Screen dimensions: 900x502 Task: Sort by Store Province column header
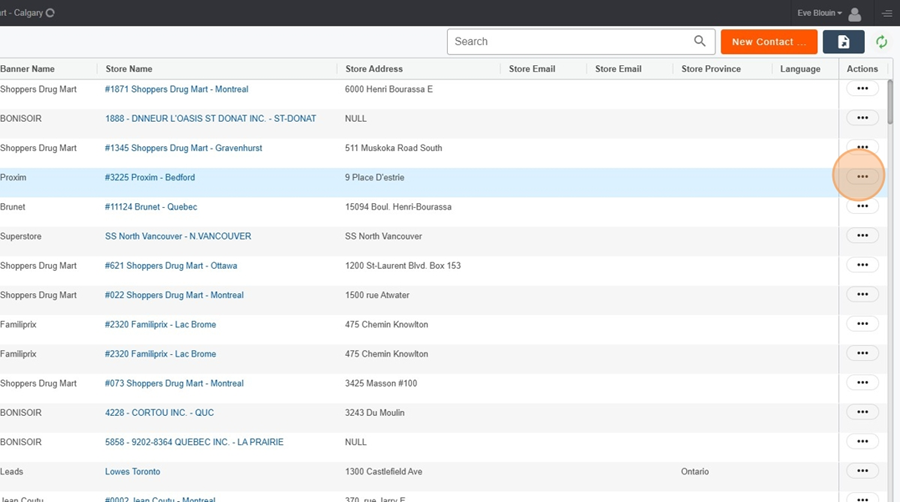click(711, 69)
